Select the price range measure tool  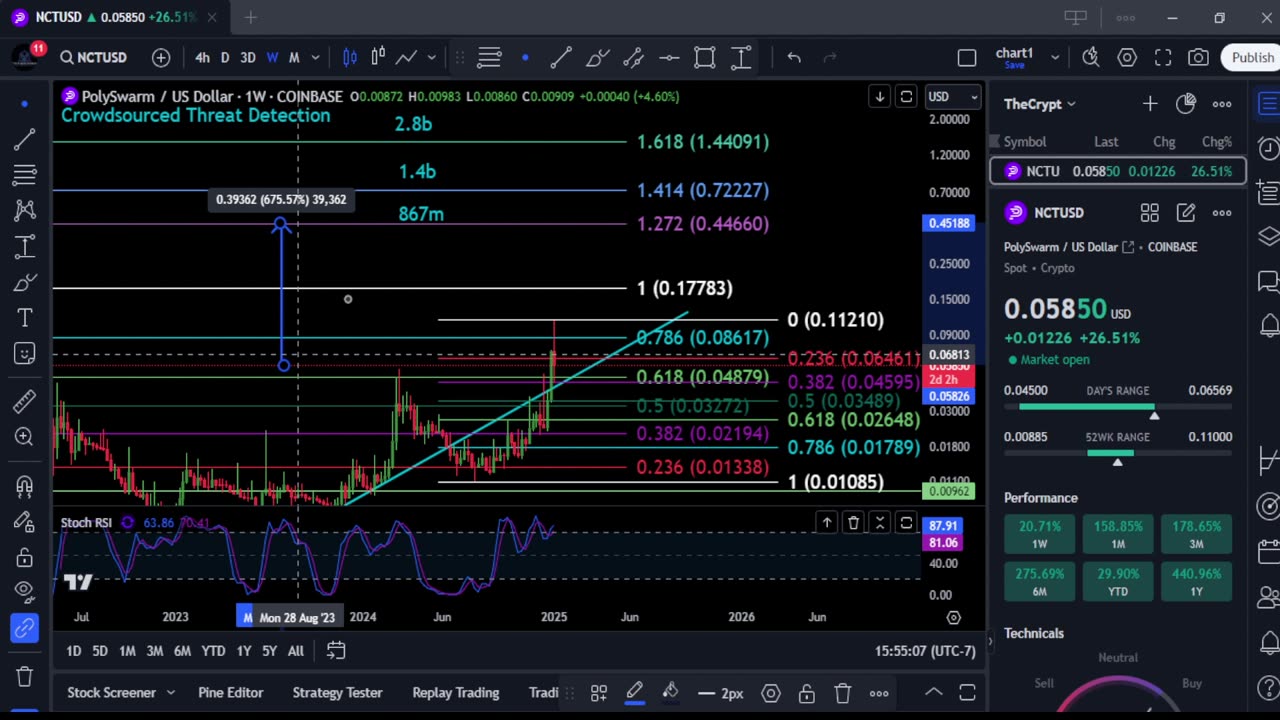pyautogui.click(x=741, y=58)
